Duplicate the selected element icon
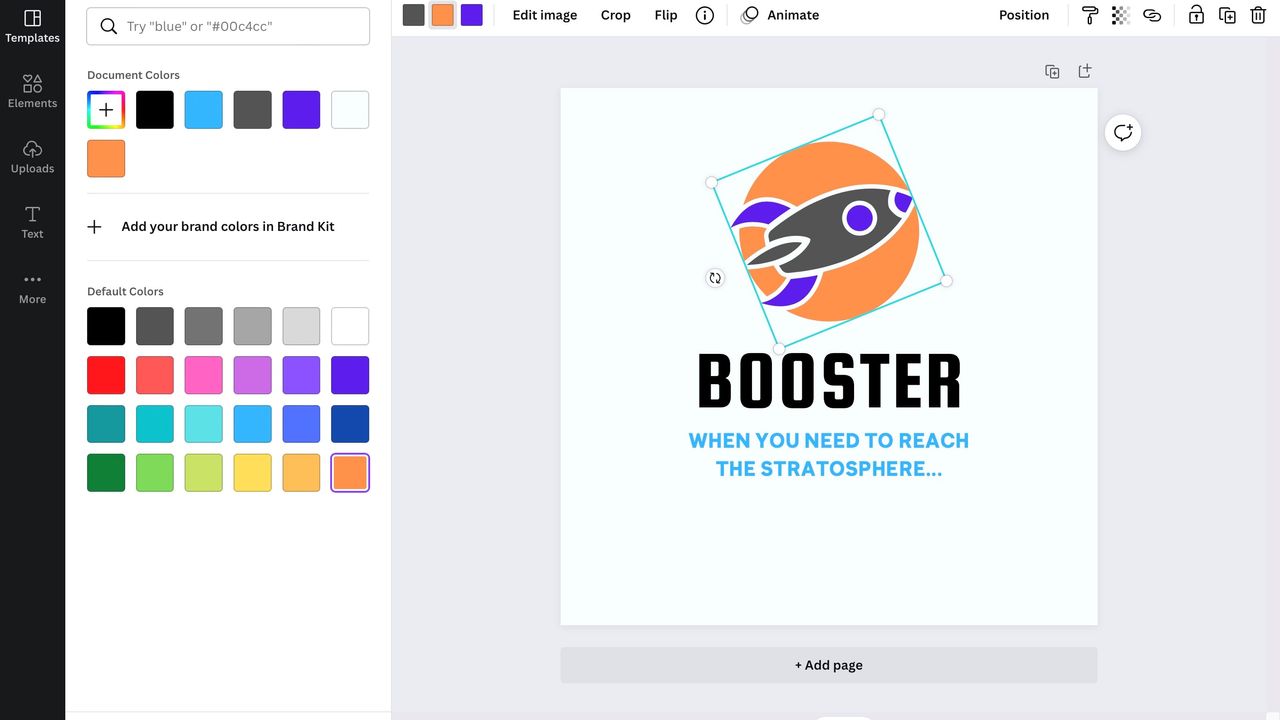Image resolution: width=1280 pixels, height=720 pixels. point(1227,15)
